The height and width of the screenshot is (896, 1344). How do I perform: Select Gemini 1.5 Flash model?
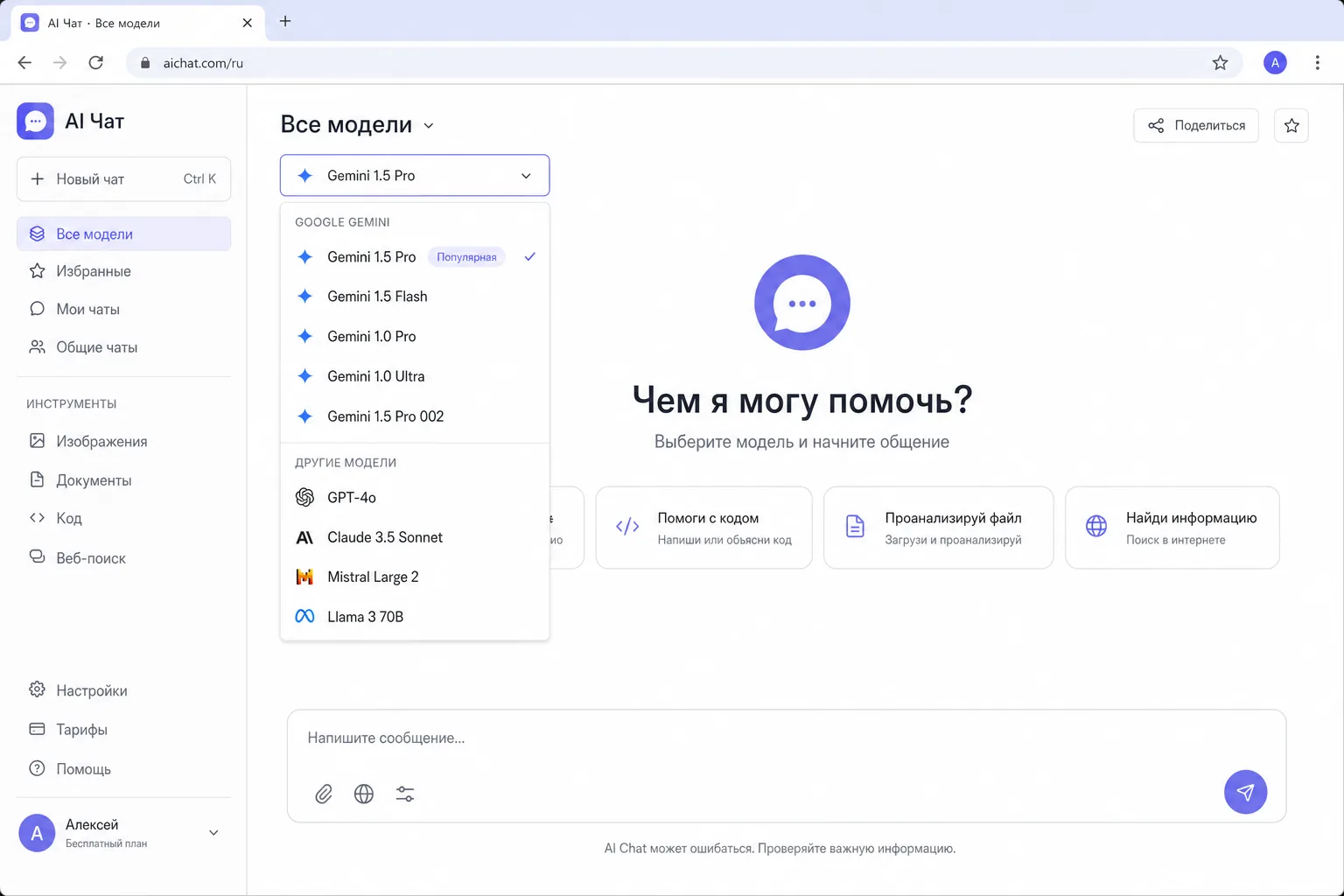click(415, 297)
